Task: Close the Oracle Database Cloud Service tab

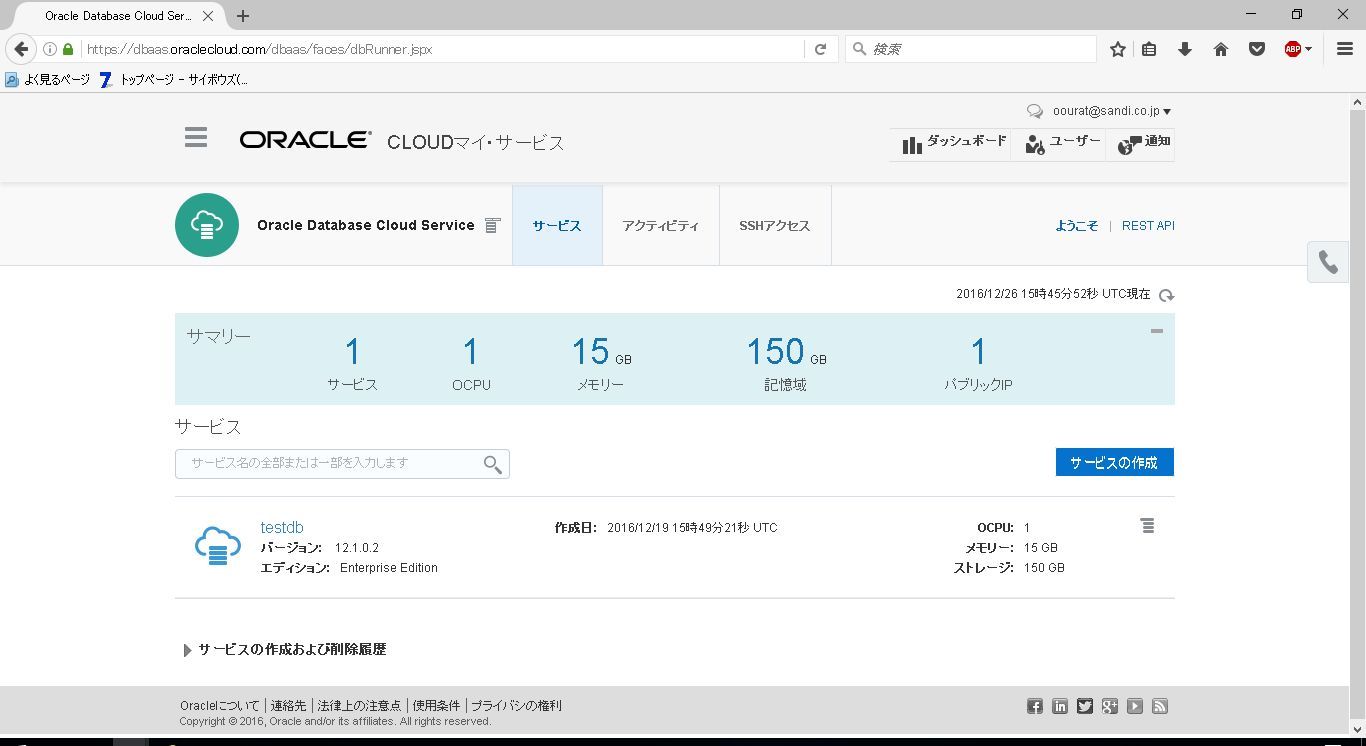Action: 208,16
